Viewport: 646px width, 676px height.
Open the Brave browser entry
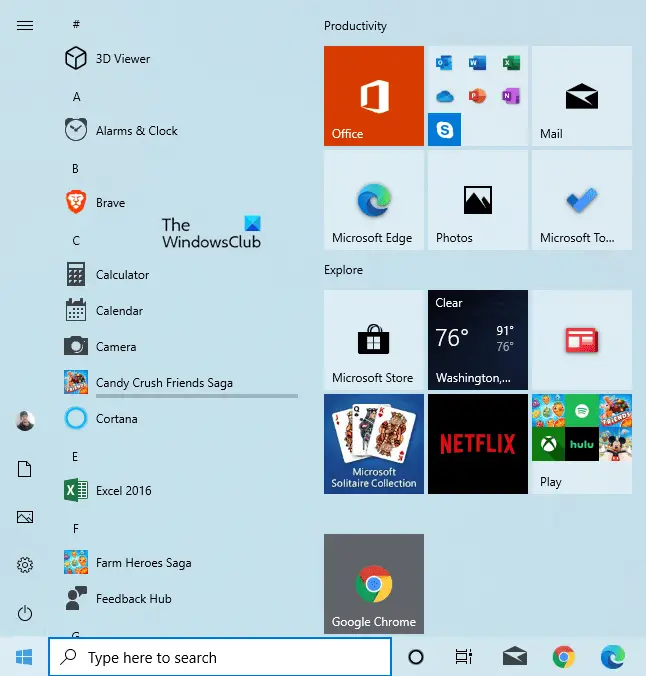click(x=180, y=202)
